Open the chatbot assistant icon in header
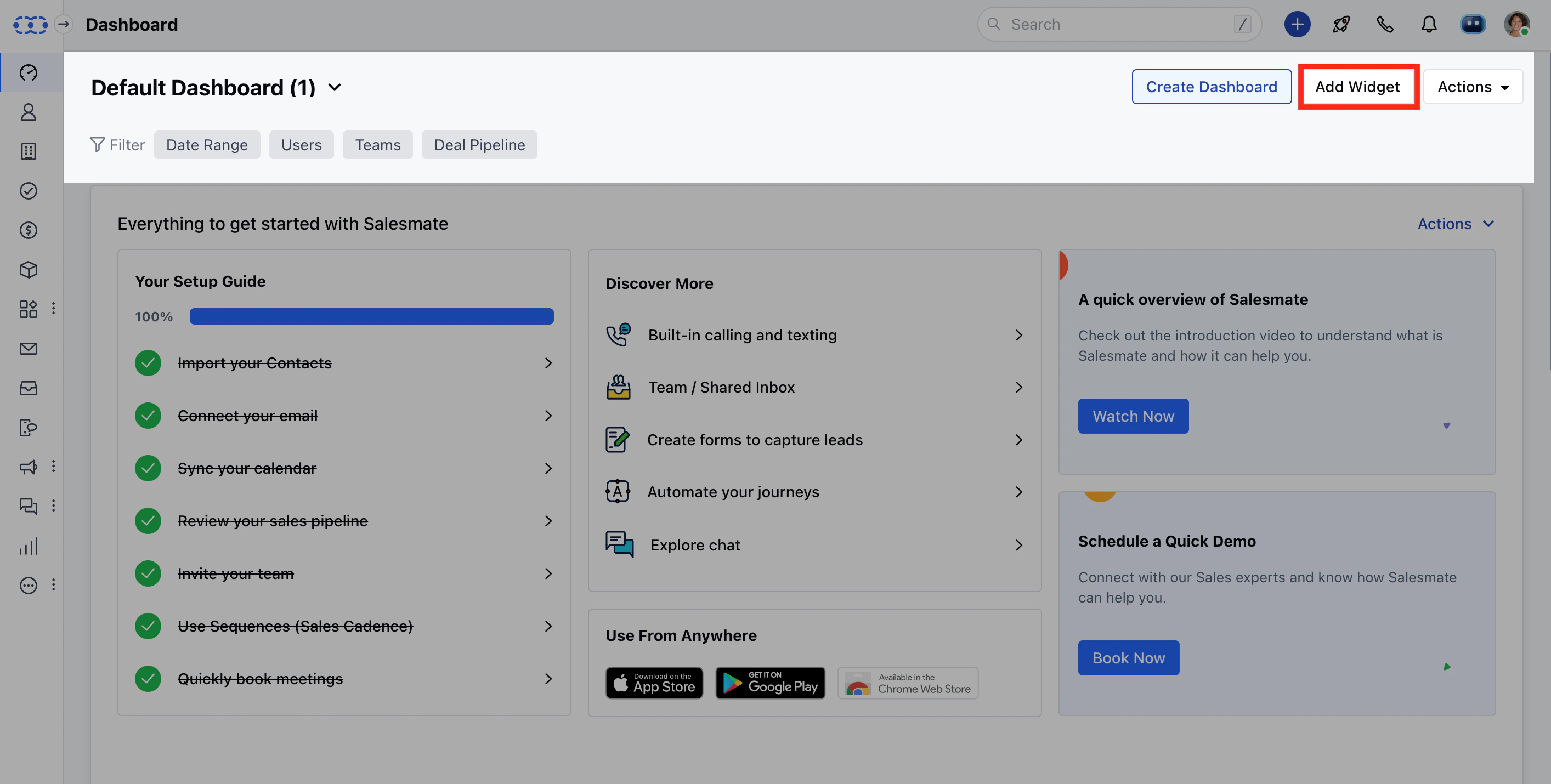The width and height of the screenshot is (1551, 784). (x=1473, y=25)
